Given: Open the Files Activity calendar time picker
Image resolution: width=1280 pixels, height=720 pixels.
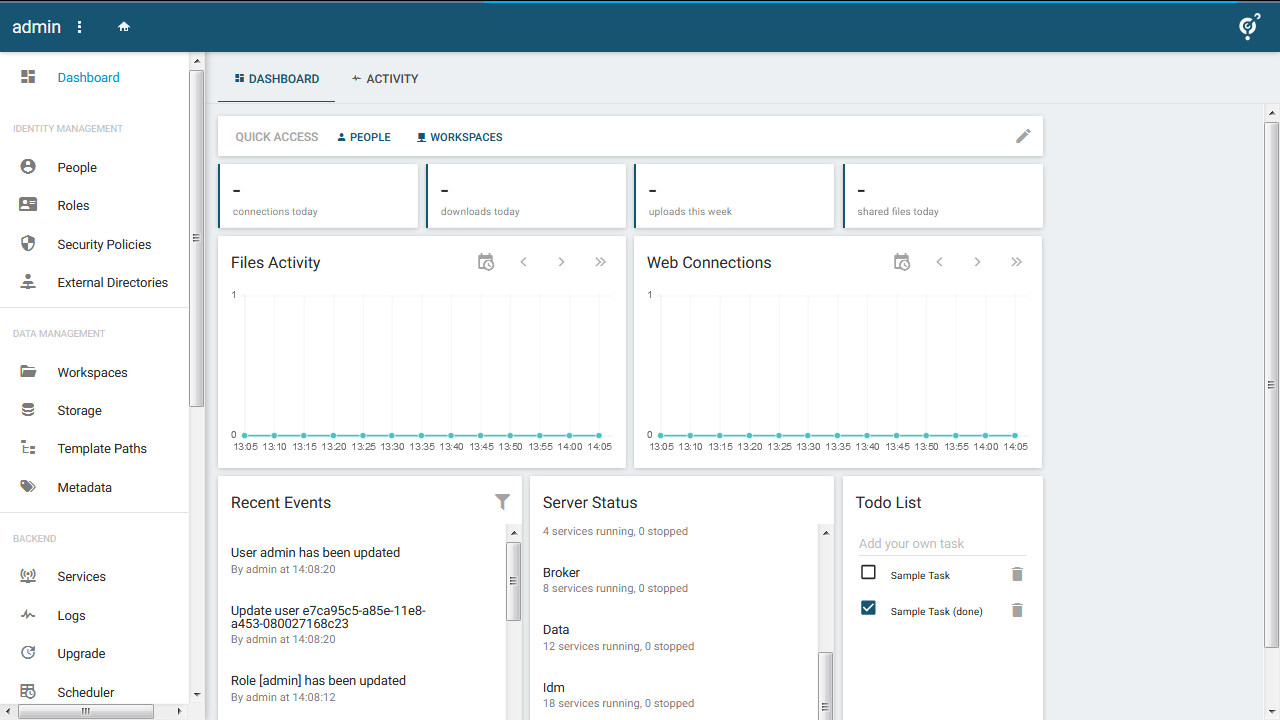Looking at the screenshot, I should coord(486,262).
